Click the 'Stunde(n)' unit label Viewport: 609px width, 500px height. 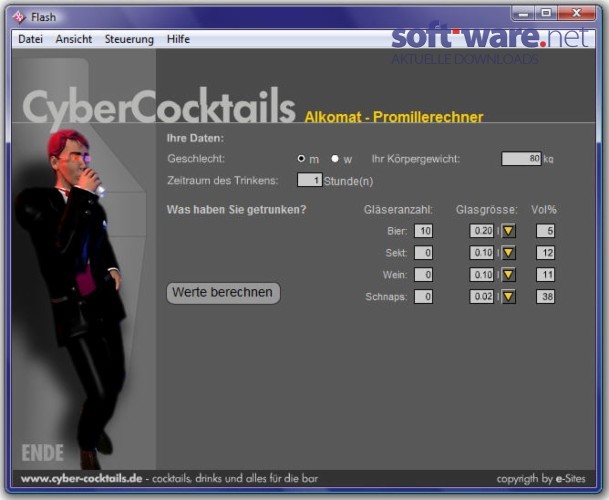348,181
